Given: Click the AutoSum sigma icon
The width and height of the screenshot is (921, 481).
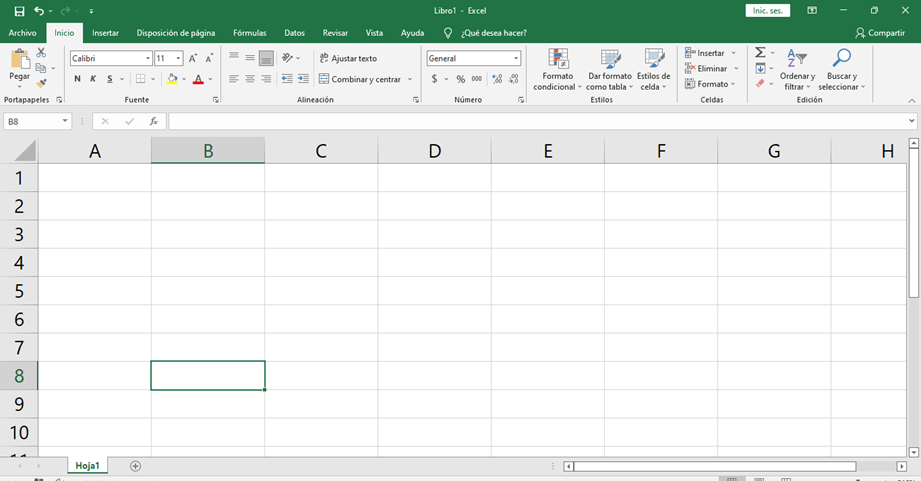Looking at the screenshot, I should click(x=759, y=53).
